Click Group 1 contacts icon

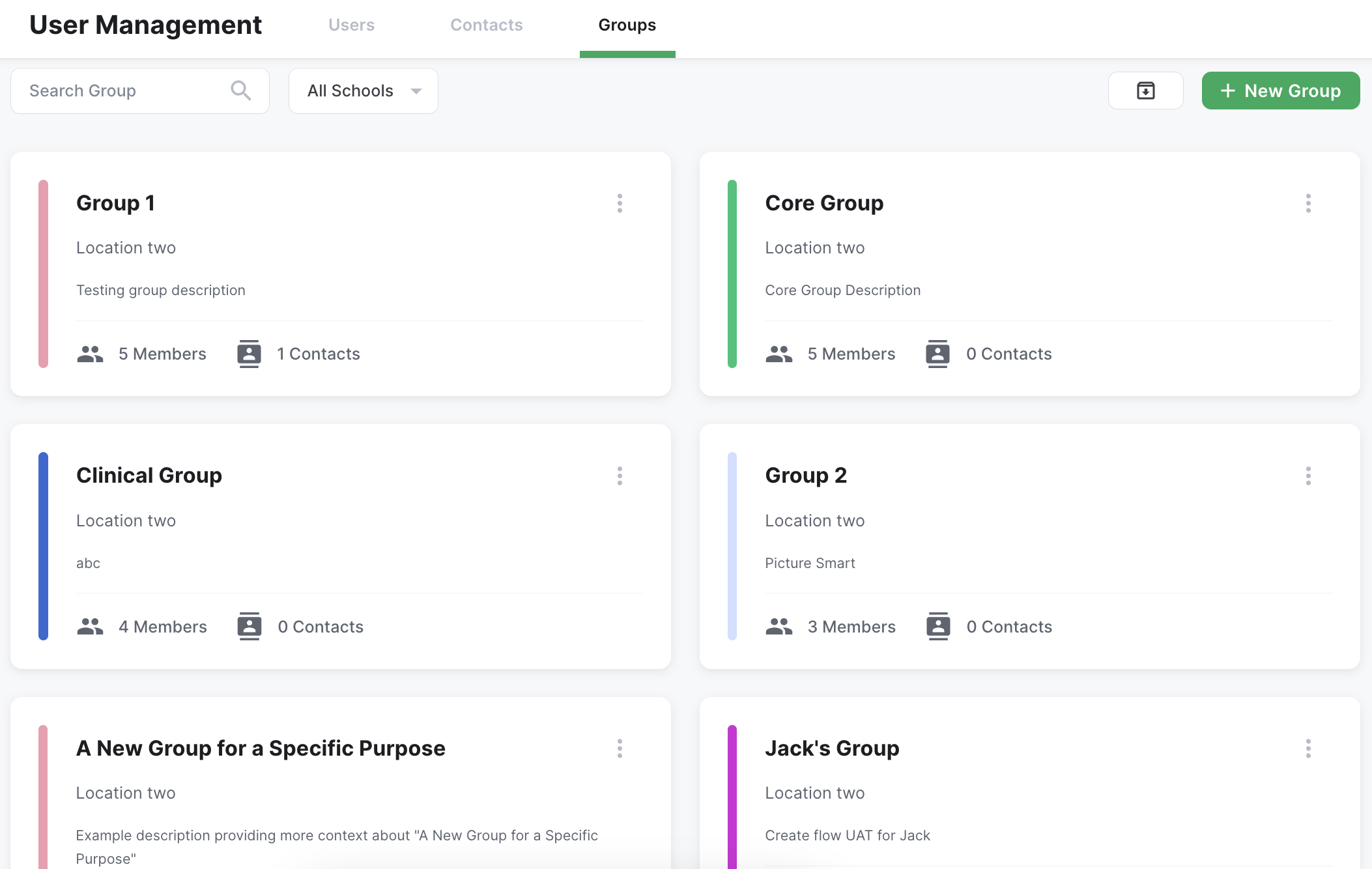tap(249, 354)
